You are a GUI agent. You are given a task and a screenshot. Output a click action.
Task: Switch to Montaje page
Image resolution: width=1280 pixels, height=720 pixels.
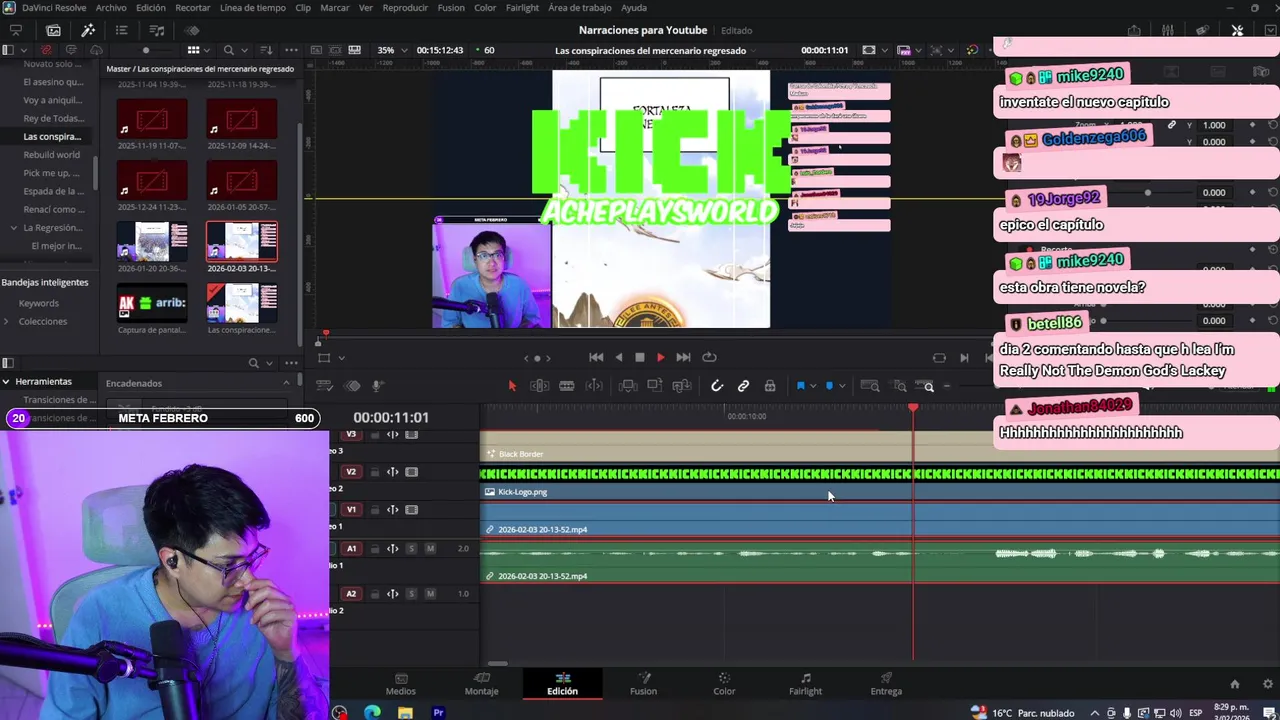pos(481,684)
